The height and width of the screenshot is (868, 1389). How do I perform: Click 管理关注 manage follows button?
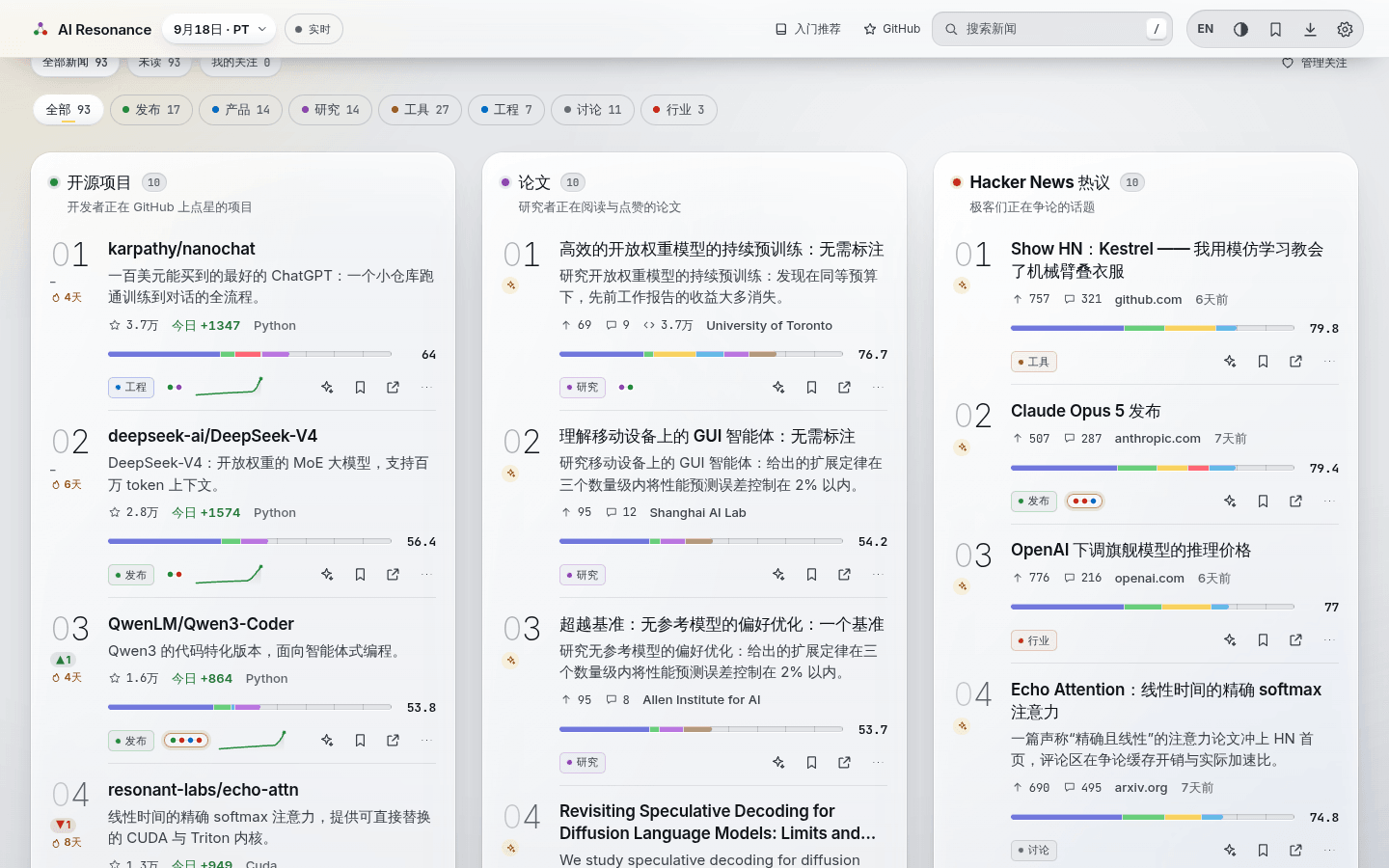(x=1314, y=64)
